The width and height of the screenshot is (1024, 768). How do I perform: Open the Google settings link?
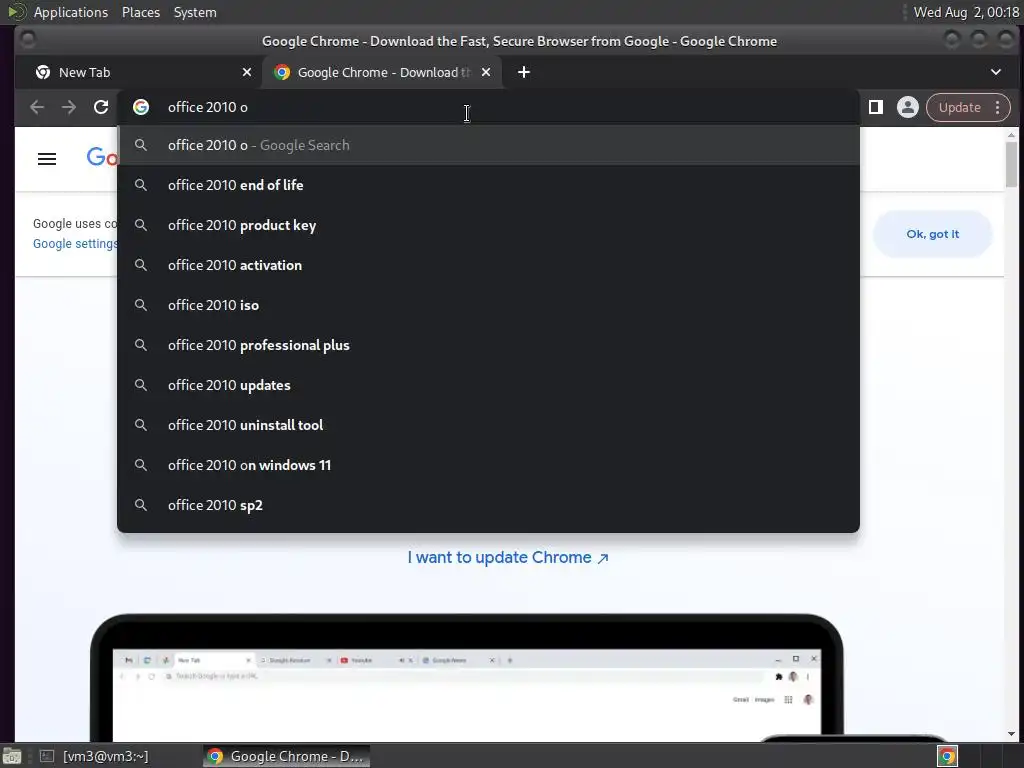click(x=75, y=244)
